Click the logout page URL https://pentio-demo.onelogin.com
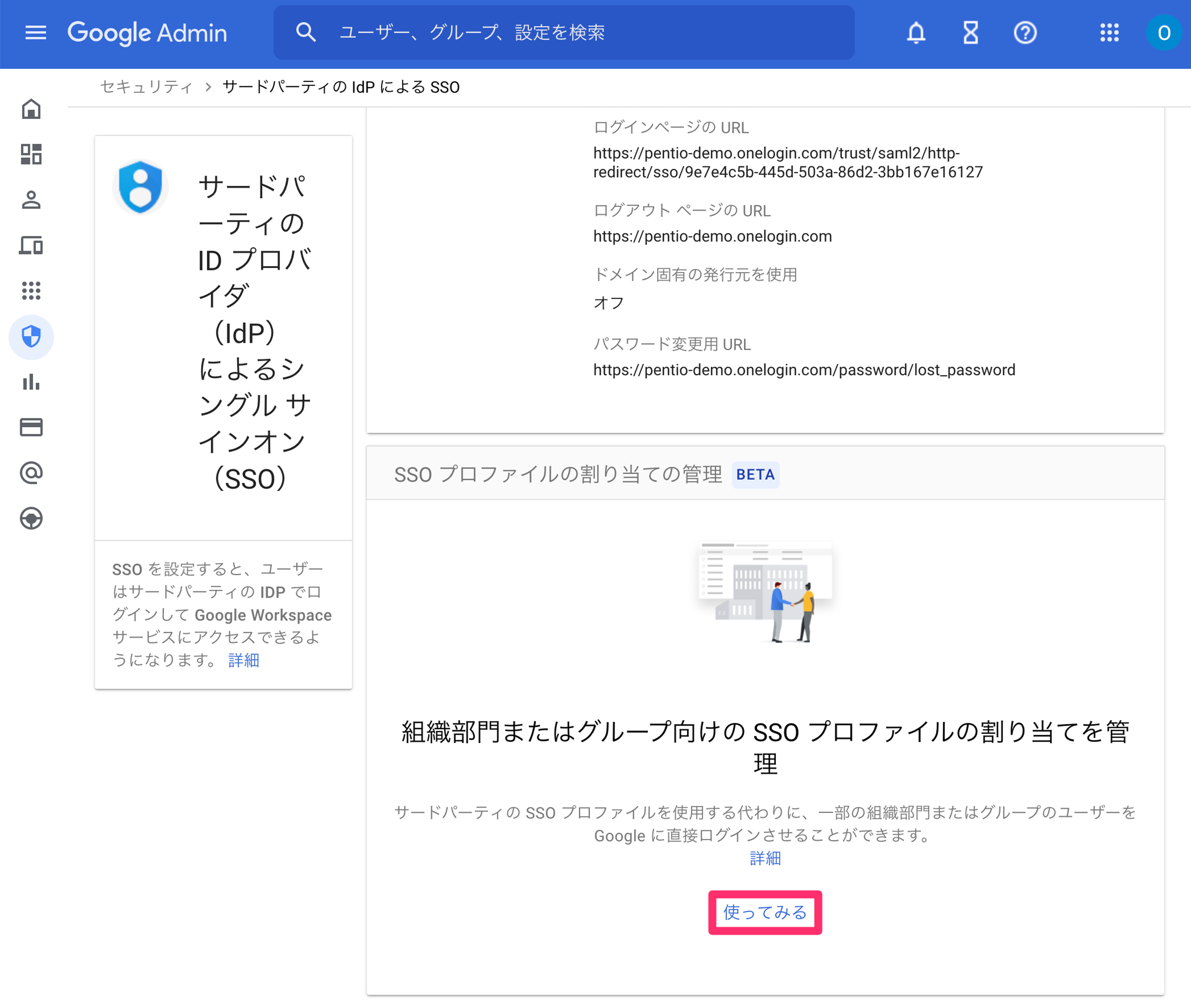The height and width of the screenshot is (1008, 1191). click(713, 236)
